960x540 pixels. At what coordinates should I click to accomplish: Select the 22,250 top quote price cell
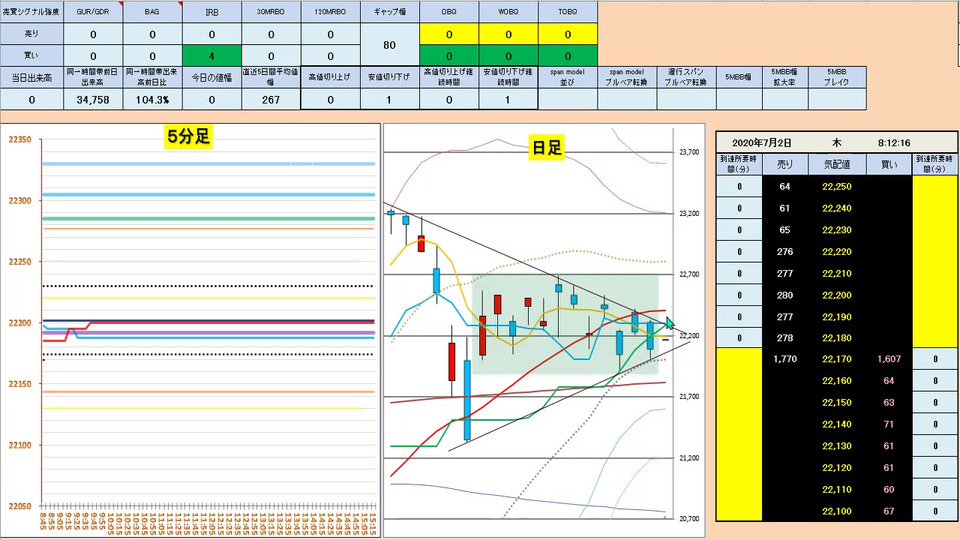tap(836, 186)
